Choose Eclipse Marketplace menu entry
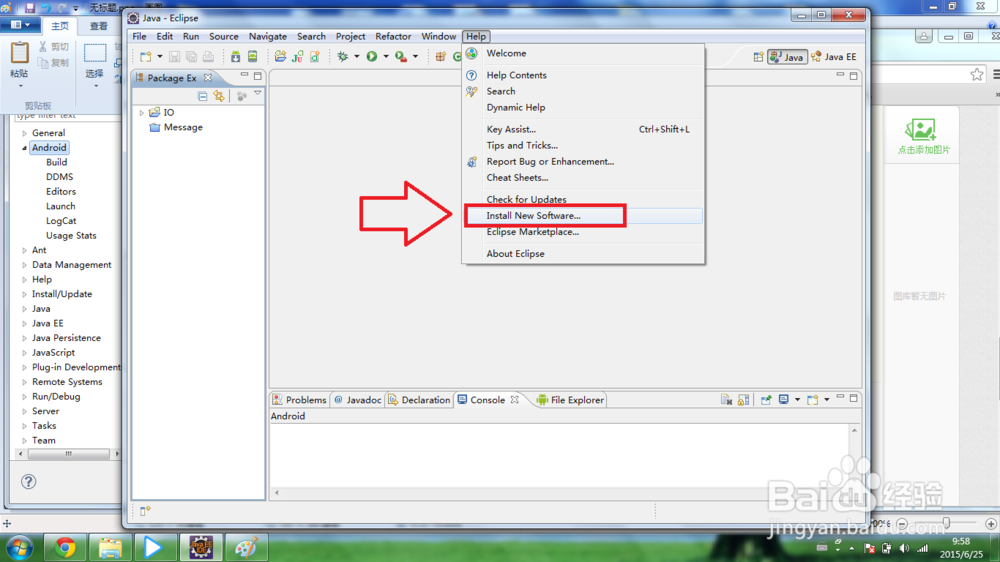This screenshot has height=562, width=1000. pos(583,232)
